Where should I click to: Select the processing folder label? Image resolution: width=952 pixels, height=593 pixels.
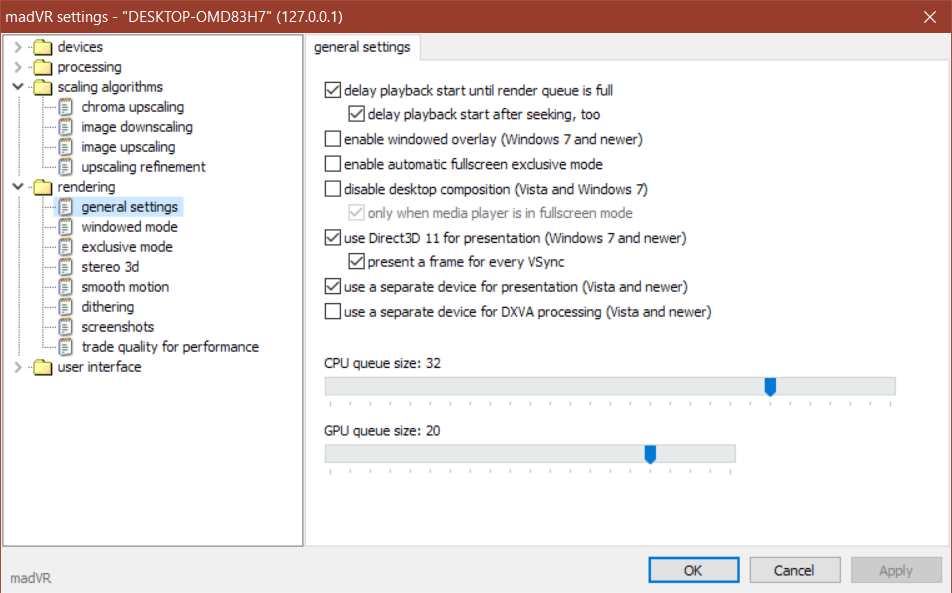[x=89, y=67]
